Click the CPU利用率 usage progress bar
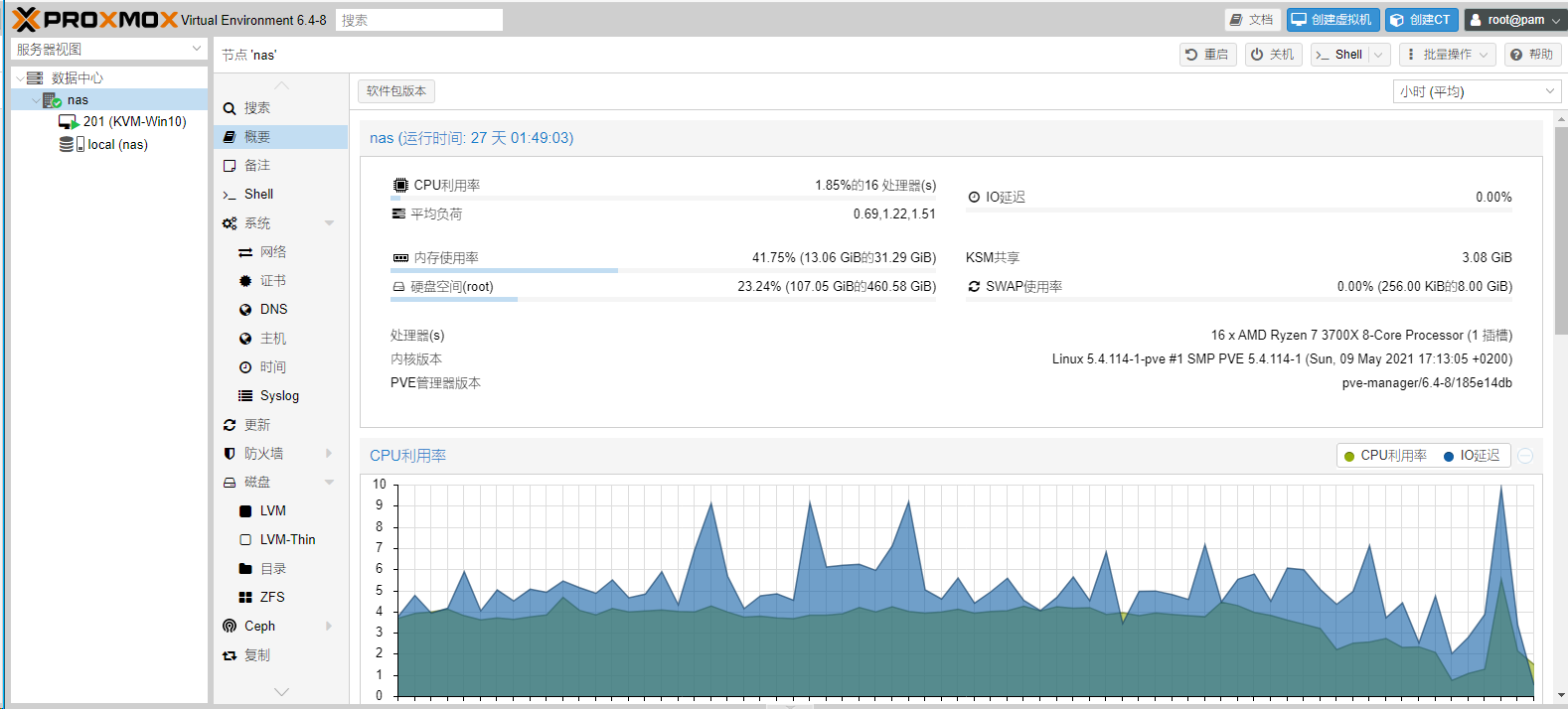This screenshot has height=709, width=1568. point(663,198)
